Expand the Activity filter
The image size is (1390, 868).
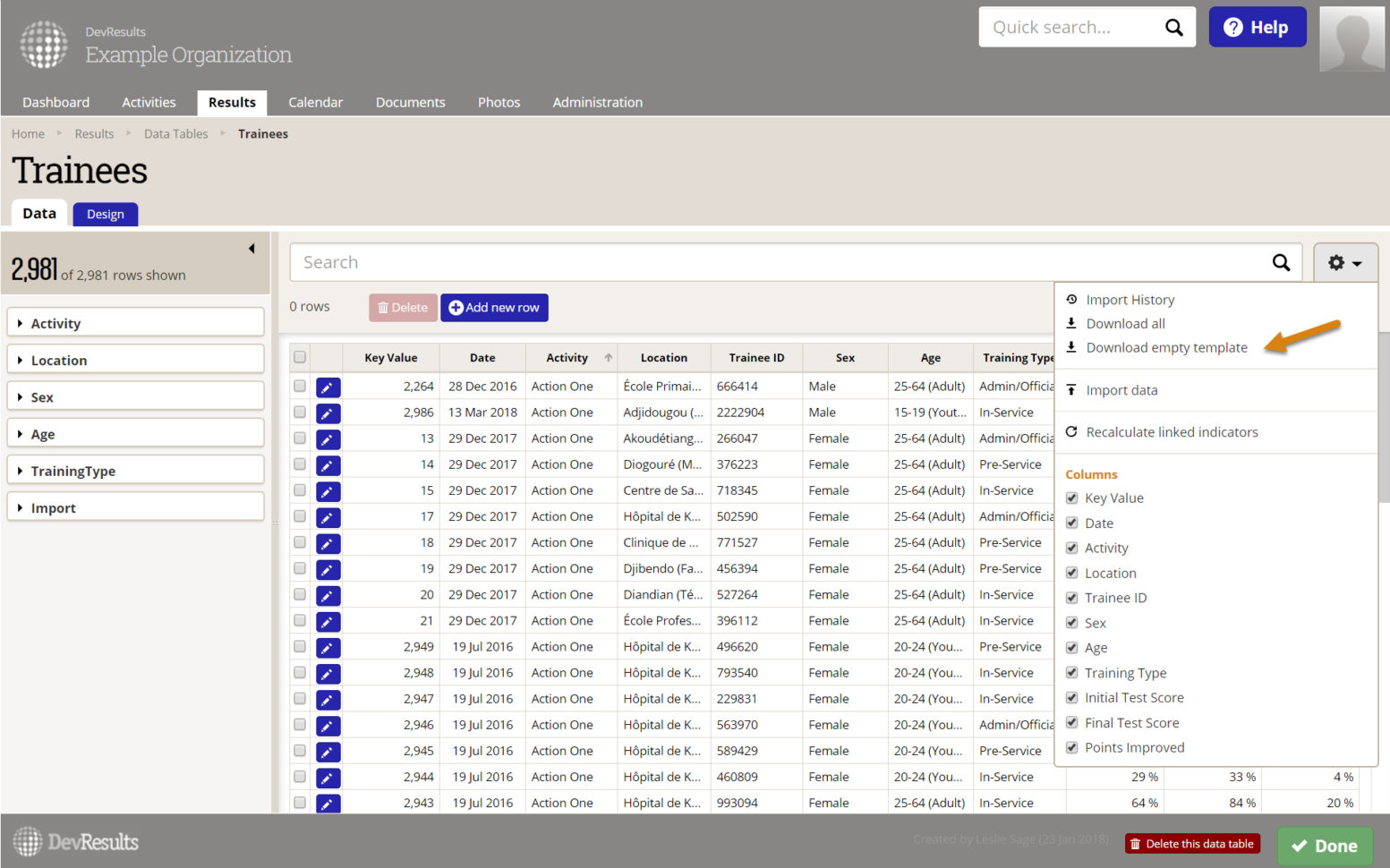pyautogui.click(x=135, y=323)
